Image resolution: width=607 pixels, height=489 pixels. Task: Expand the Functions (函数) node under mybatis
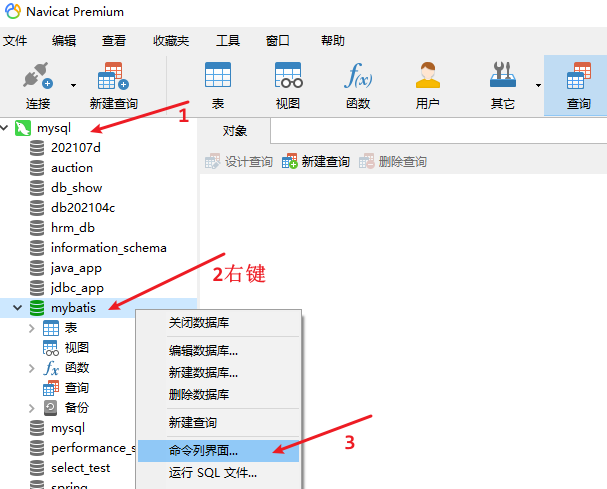click(x=32, y=368)
